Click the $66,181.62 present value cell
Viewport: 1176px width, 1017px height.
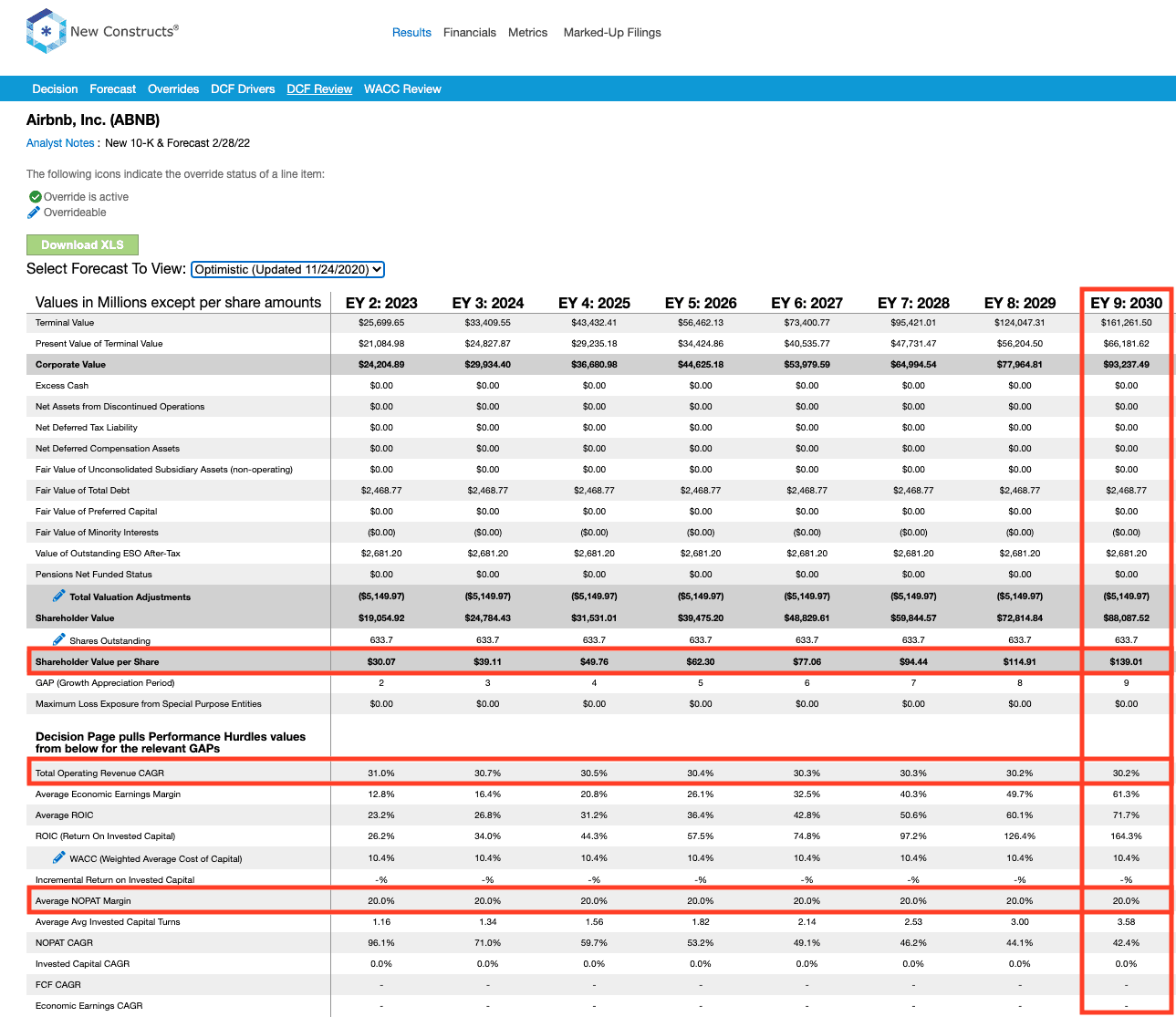click(1127, 344)
